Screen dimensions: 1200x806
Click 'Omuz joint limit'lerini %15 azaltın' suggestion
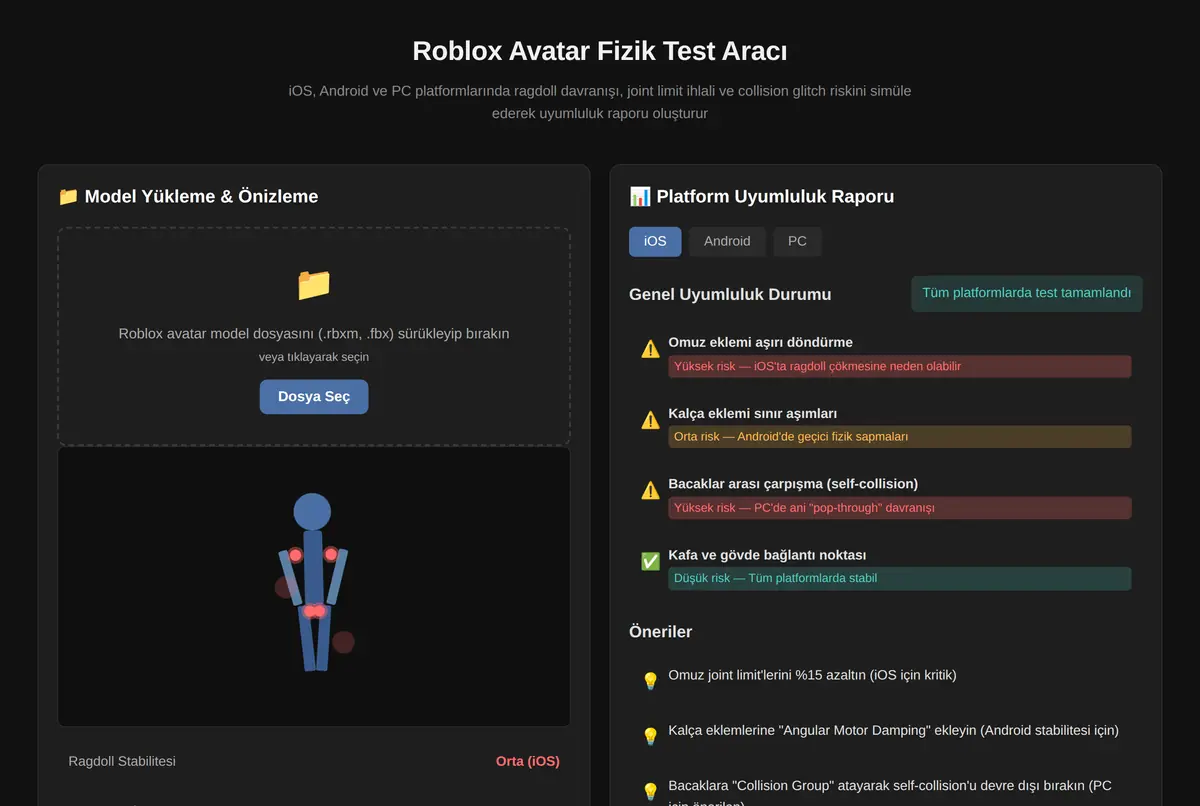coord(812,675)
